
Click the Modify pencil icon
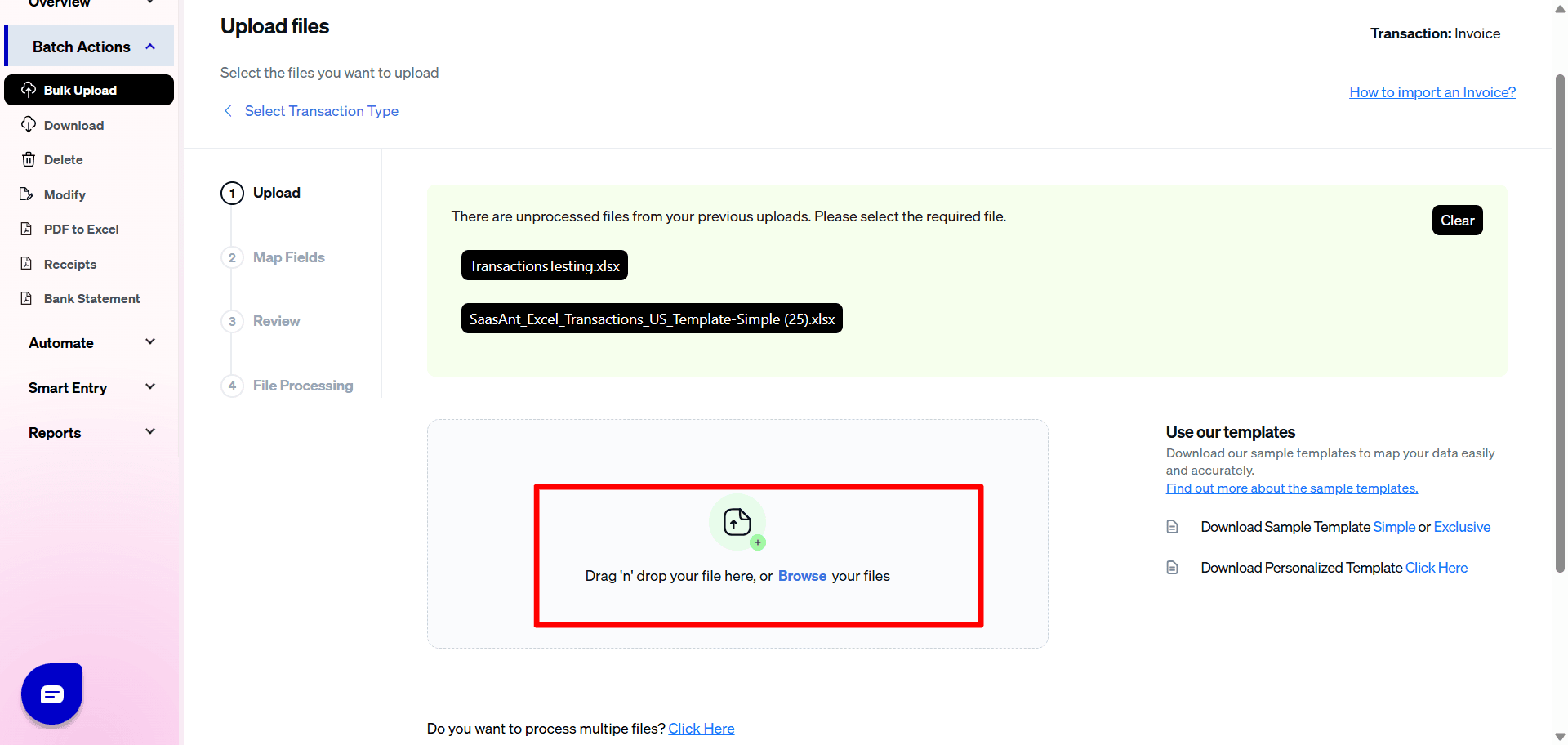pos(27,194)
